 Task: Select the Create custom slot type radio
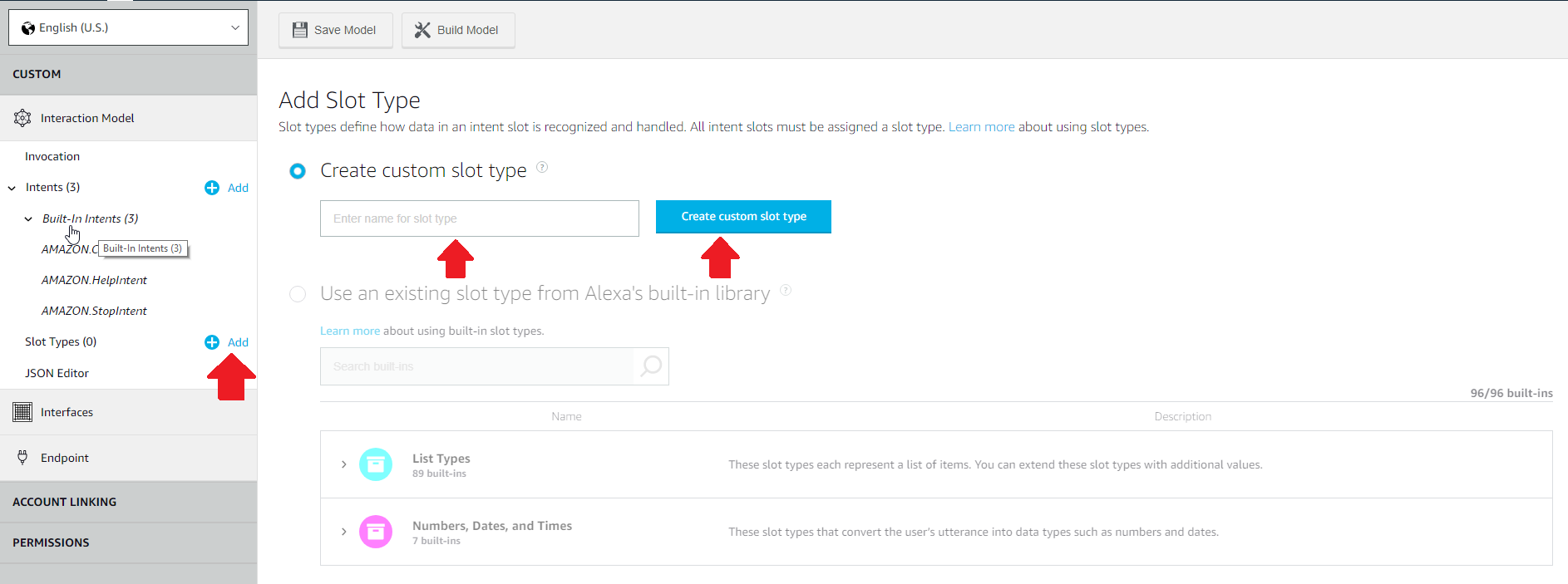click(298, 171)
